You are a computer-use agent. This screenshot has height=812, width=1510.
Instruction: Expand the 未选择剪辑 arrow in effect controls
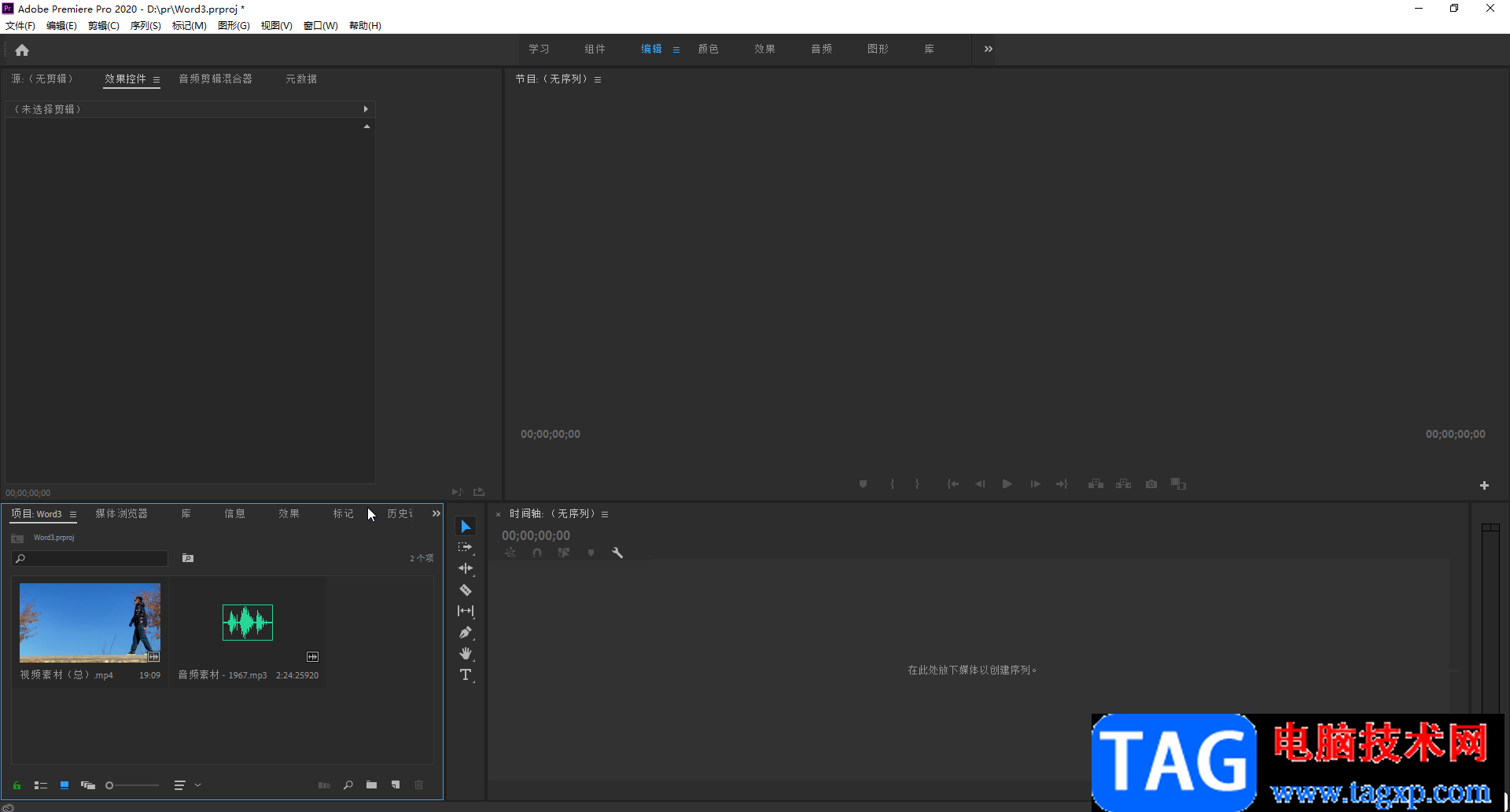(366, 109)
